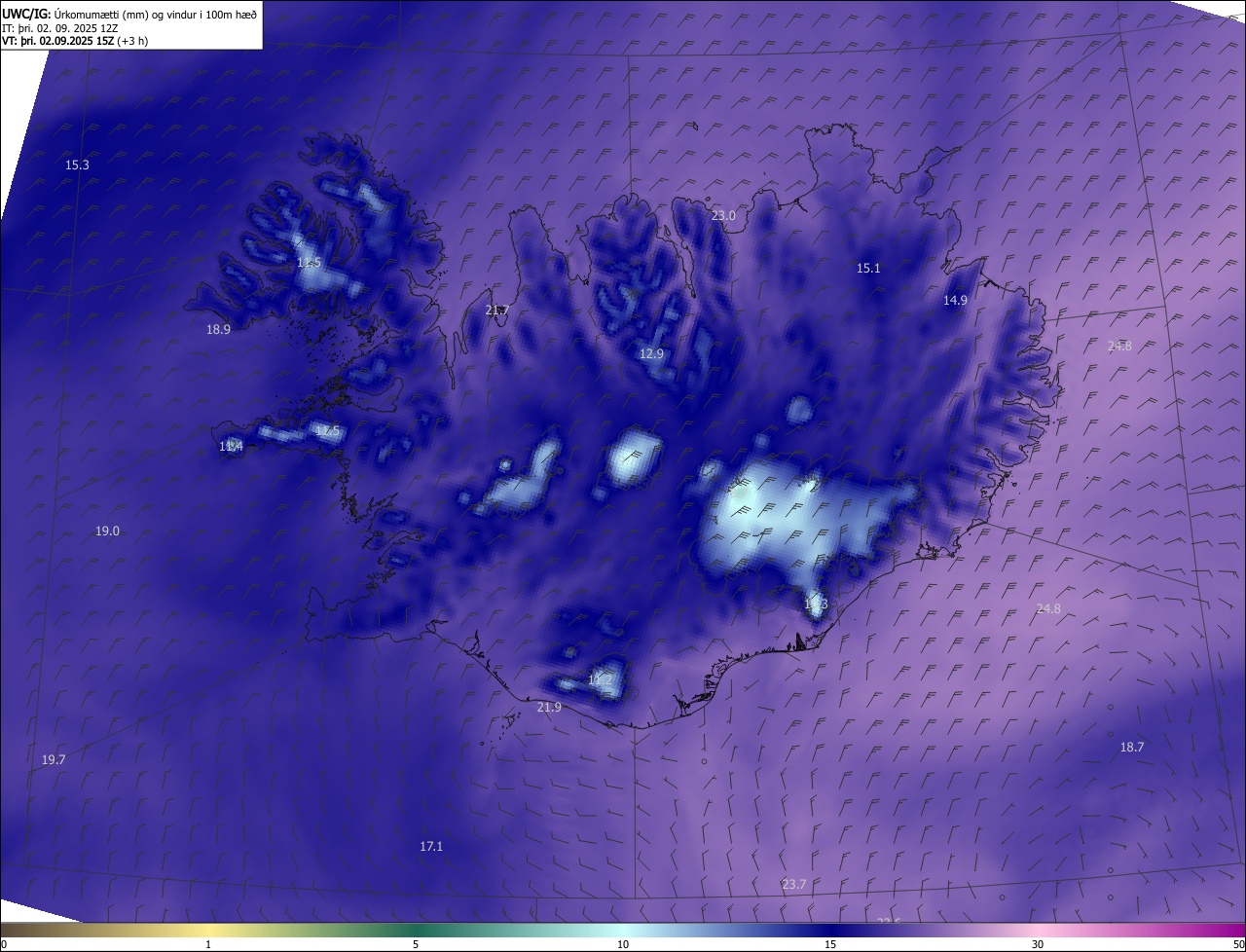The width and height of the screenshot is (1246, 952).
Task: Click the 19.7 value label
Action: pos(54,760)
